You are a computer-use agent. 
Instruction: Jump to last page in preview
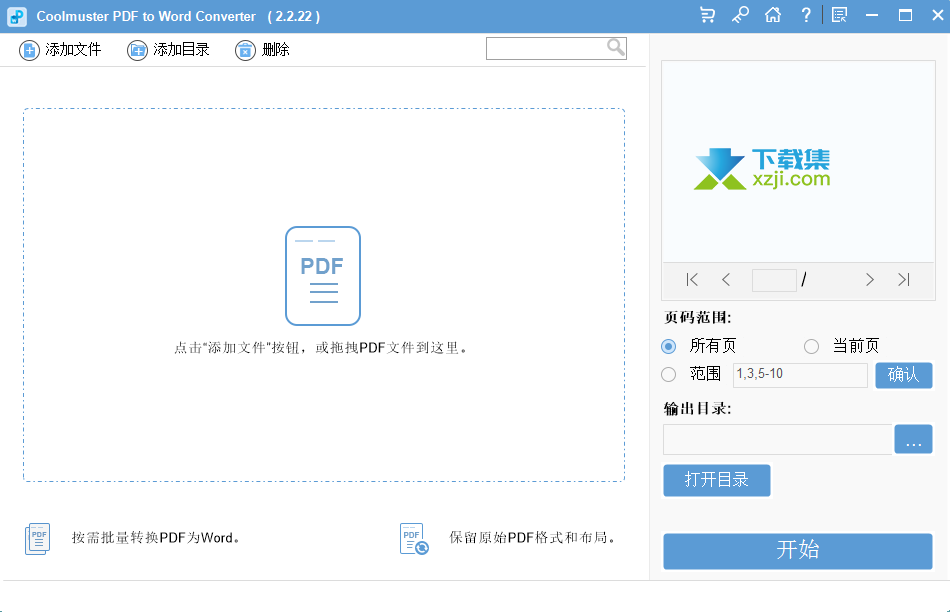click(x=903, y=279)
